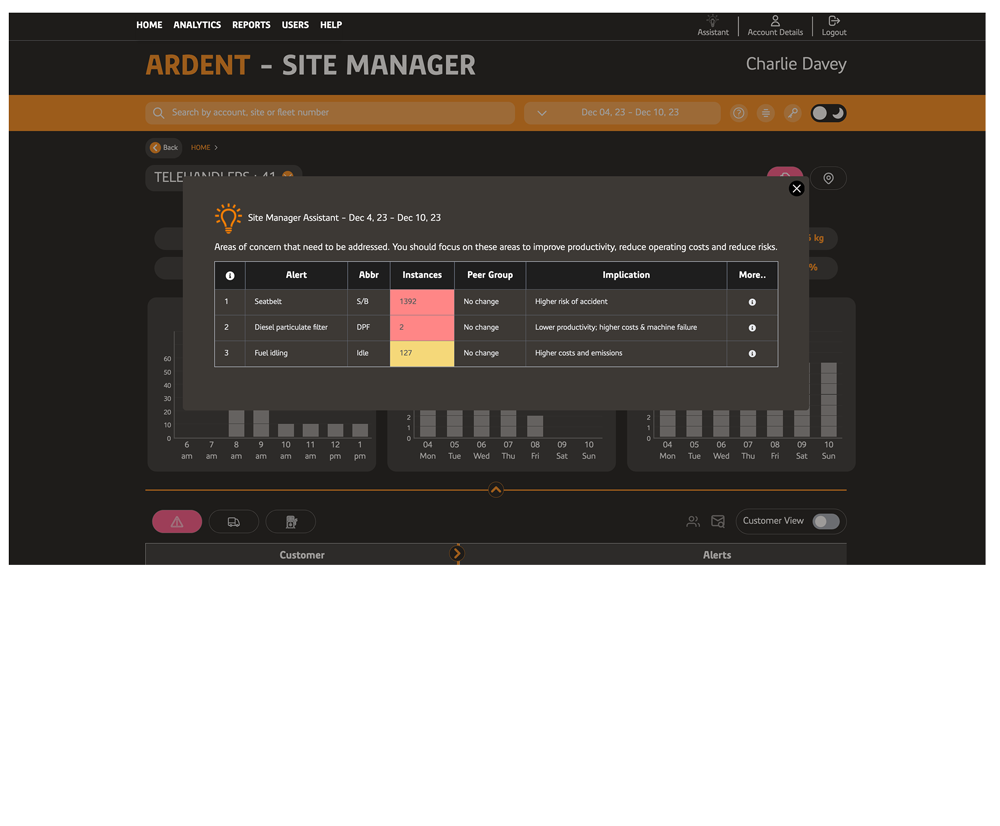
Task: Click the list filter icon in the orange bar
Action: [x=765, y=113]
